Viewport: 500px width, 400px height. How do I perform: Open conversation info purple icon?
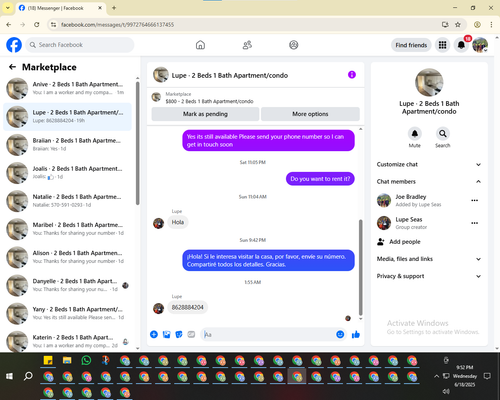pos(352,75)
